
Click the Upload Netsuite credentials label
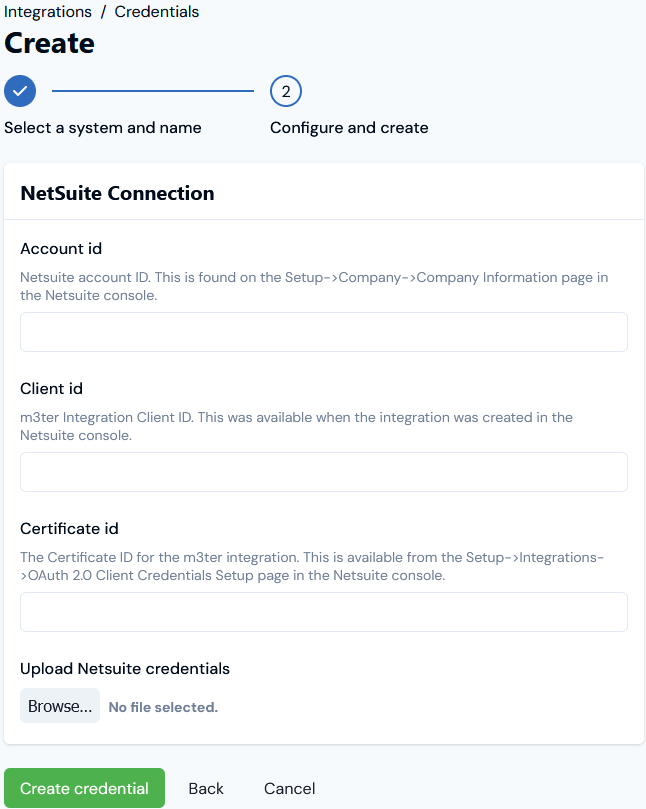[x=125, y=668]
